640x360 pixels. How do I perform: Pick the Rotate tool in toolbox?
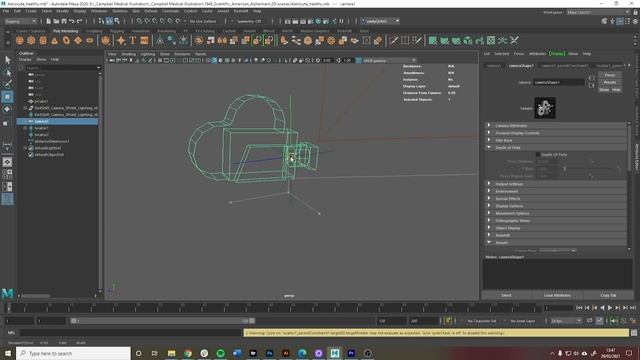(7, 109)
